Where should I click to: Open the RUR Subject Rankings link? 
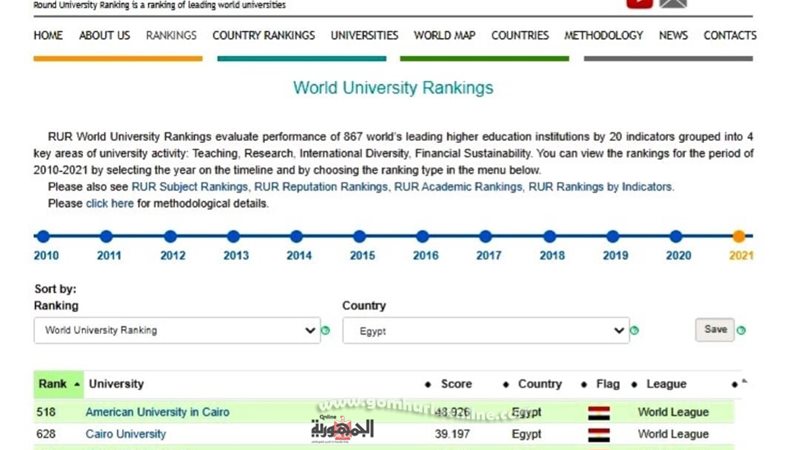190,187
